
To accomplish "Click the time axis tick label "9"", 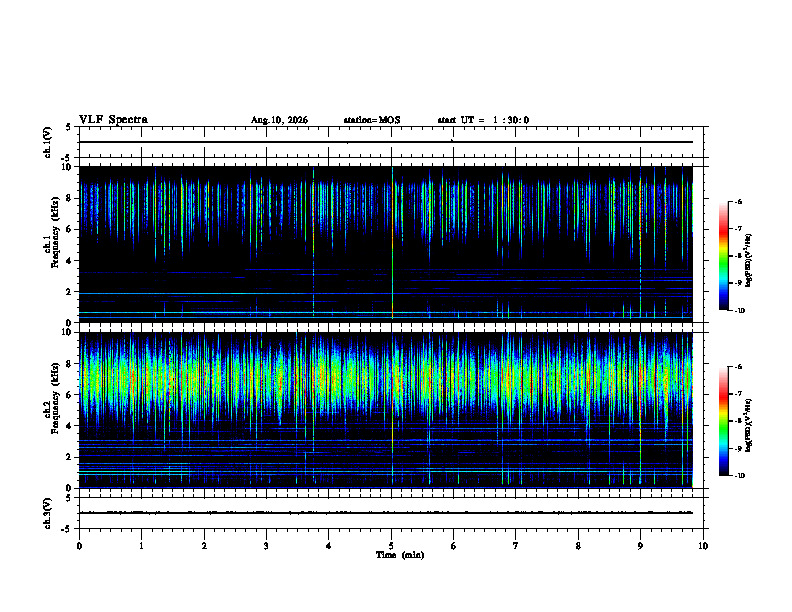I will click(640, 546).
